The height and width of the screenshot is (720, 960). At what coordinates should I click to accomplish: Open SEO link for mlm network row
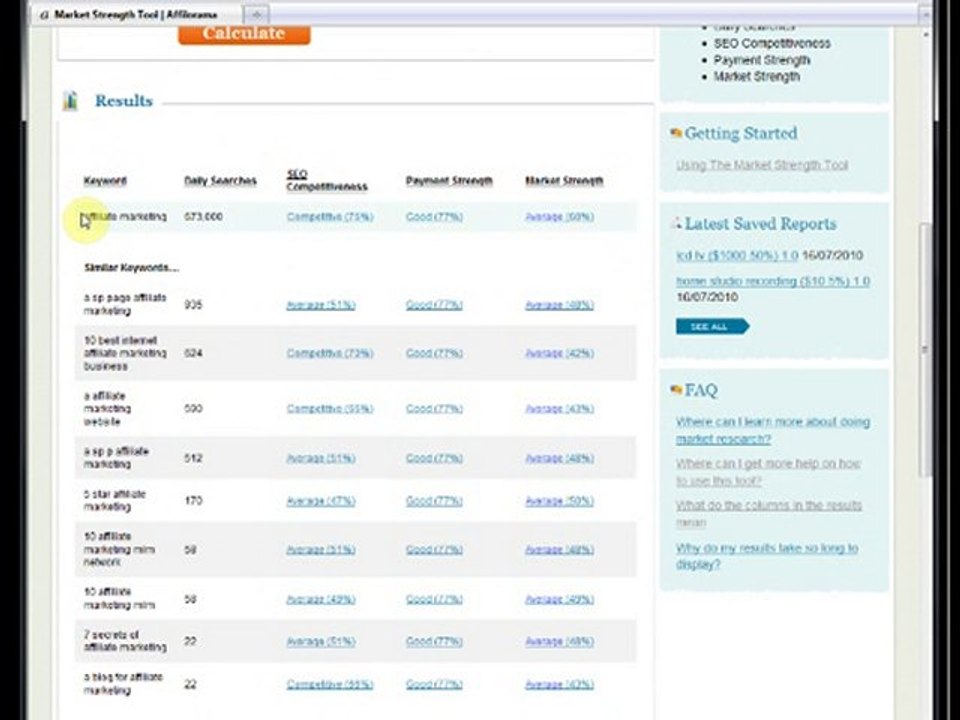pos(321,550)
